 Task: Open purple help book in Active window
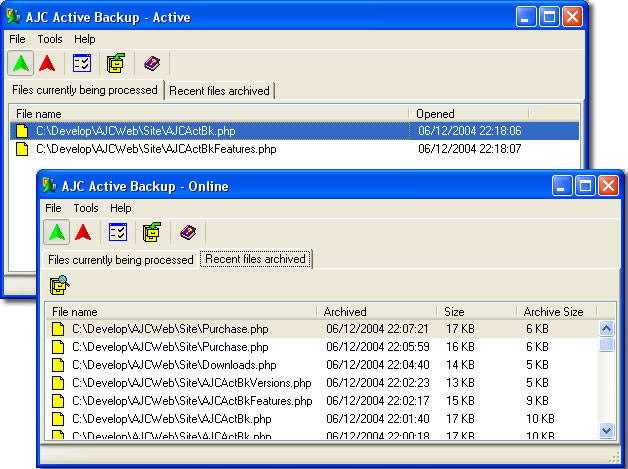click(x=152, y=63)
